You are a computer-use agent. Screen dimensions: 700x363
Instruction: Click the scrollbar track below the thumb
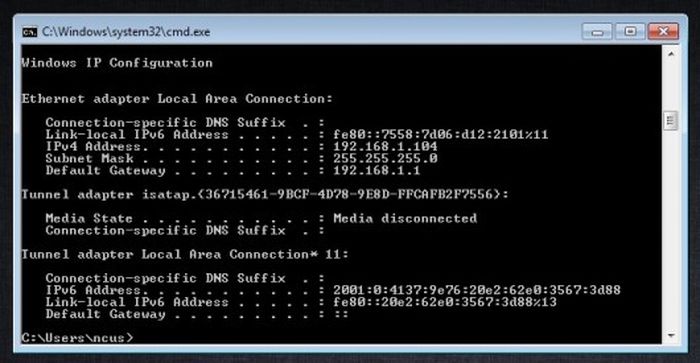tap(671, 228)
